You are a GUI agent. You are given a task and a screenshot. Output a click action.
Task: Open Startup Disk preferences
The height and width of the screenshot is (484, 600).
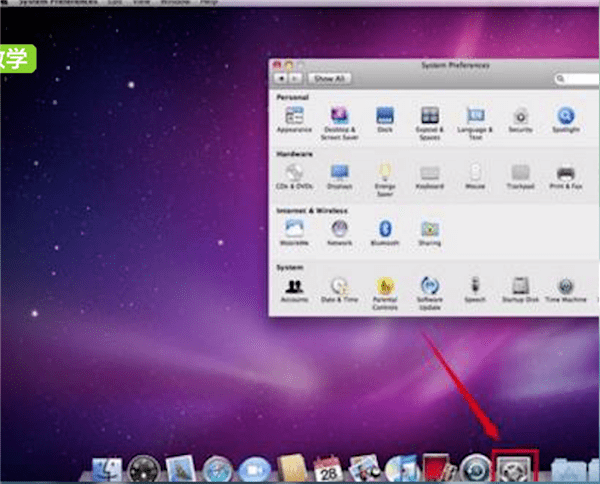point(520,289)
